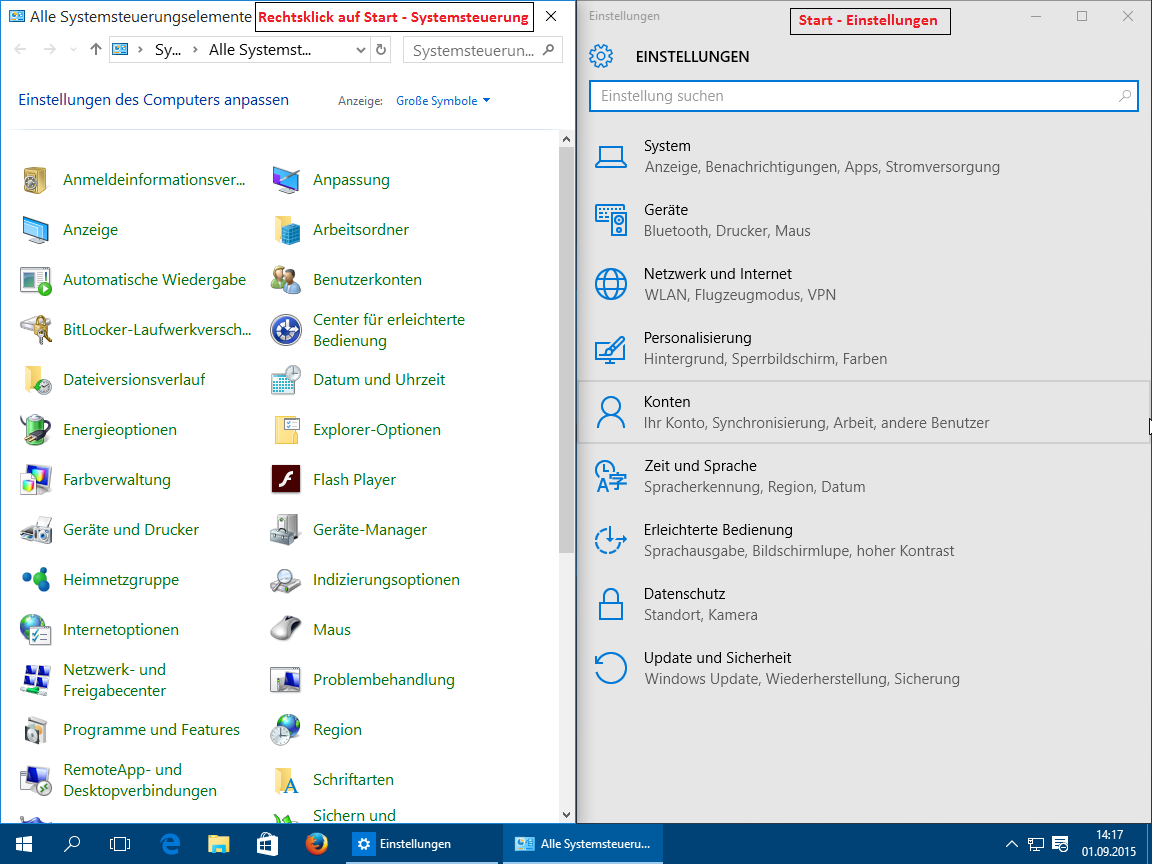
Task: Launch Firefox from taskbar
Action: (x=317, y=844)
